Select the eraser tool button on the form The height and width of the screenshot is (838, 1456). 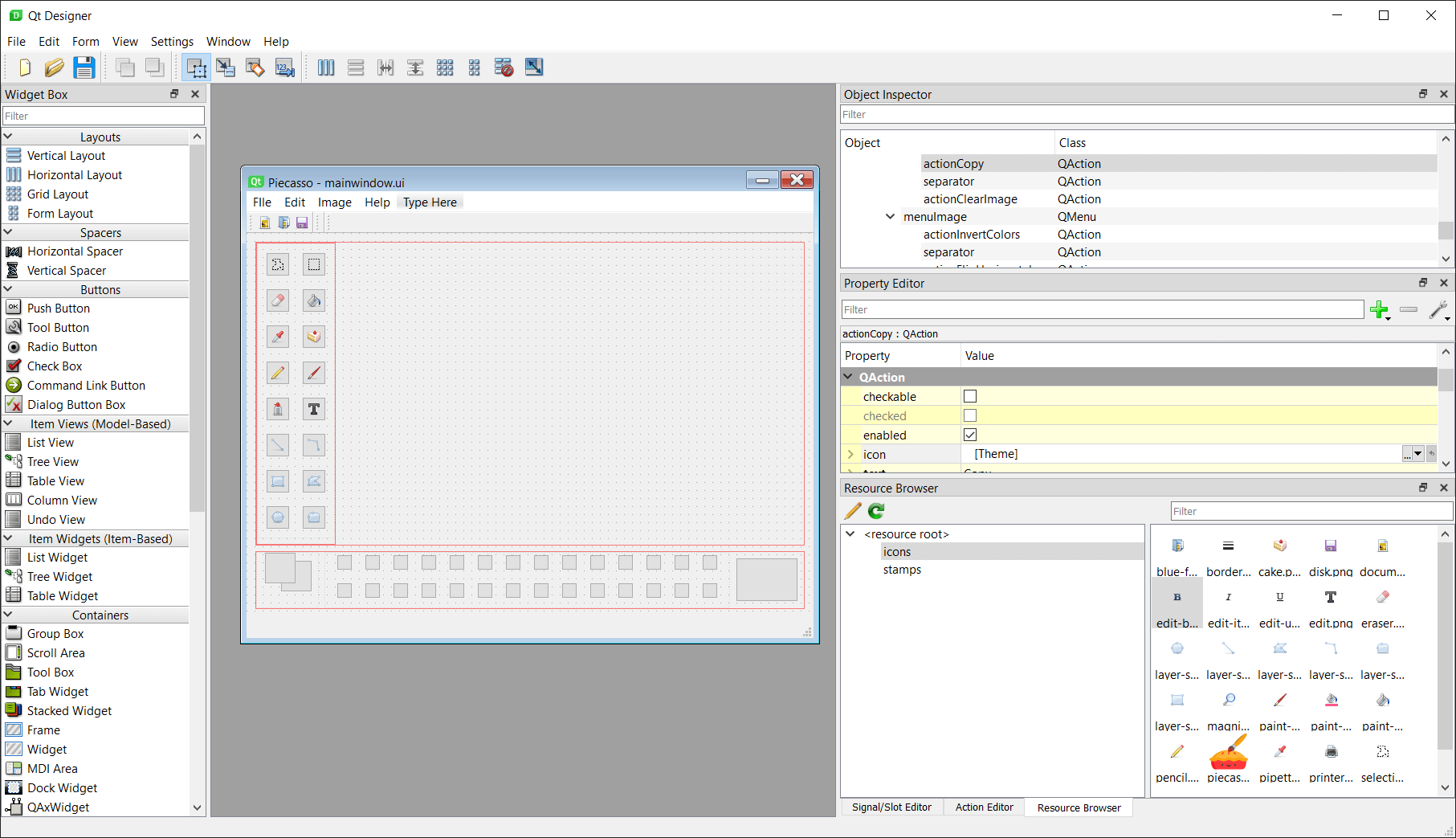[x=278, y=300]
